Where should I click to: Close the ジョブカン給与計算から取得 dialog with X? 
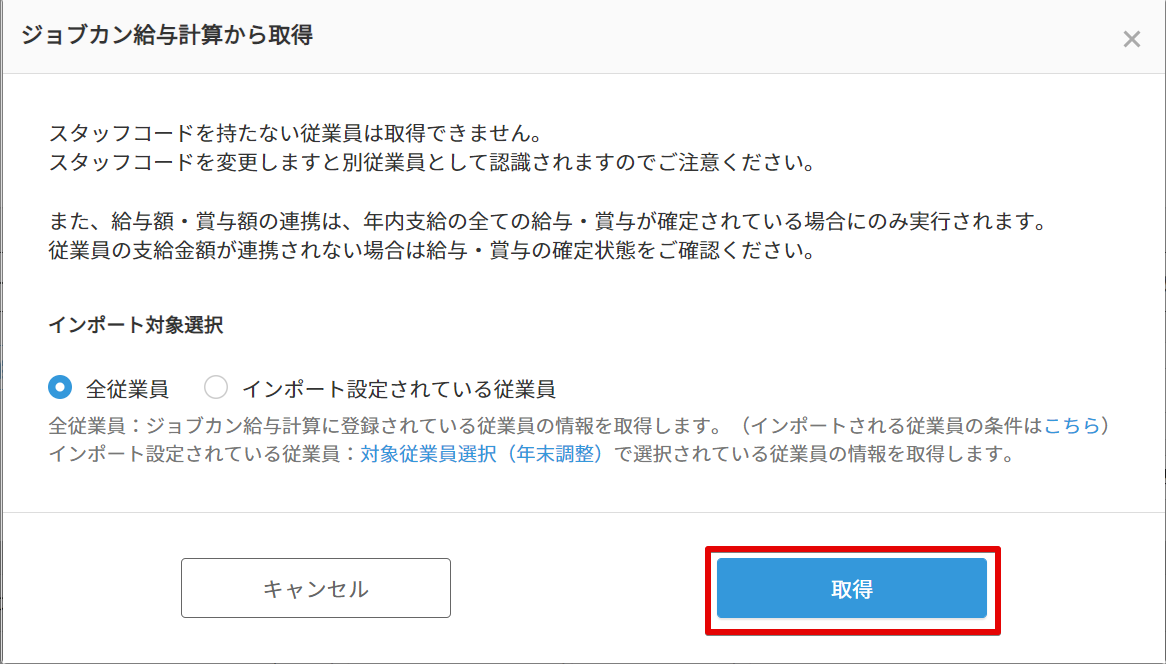pos(1131,39)
